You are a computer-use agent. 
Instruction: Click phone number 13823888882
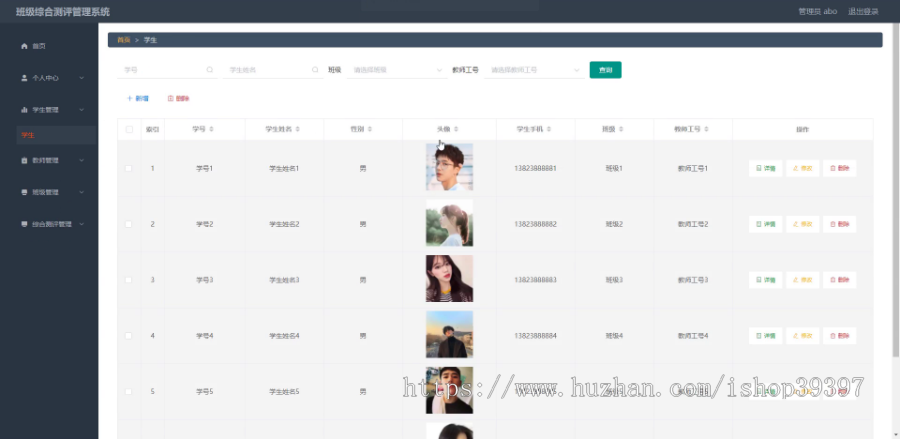(x=535, y=224)
